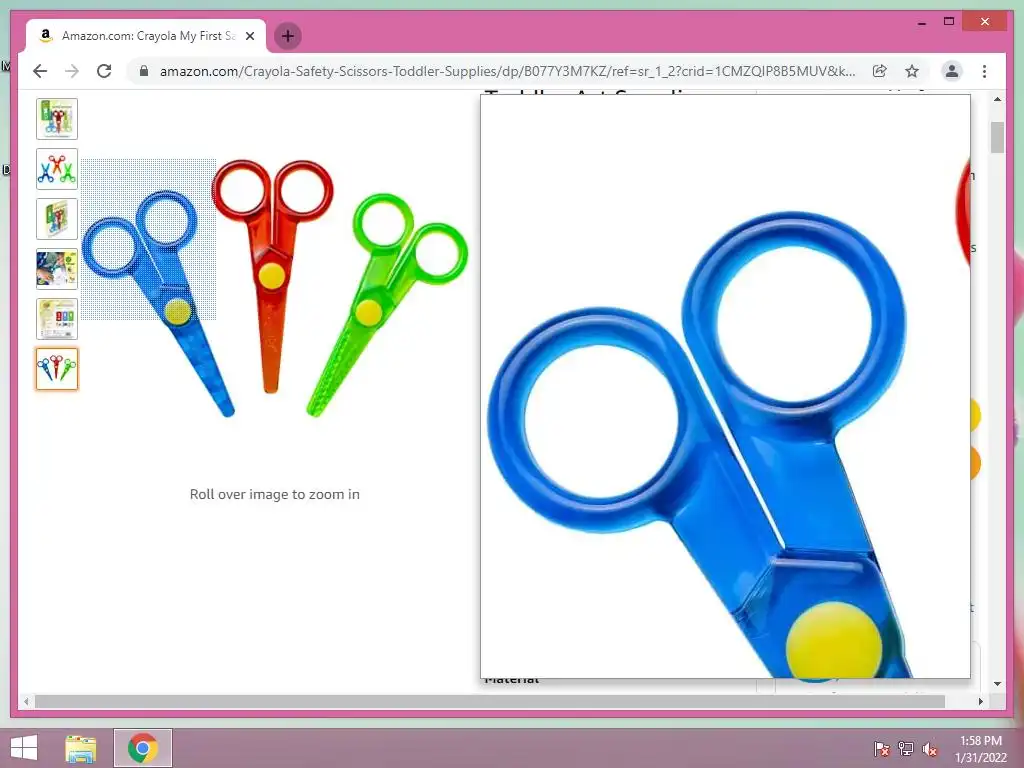Close the Amazon Crayola tab

(249, 36)
